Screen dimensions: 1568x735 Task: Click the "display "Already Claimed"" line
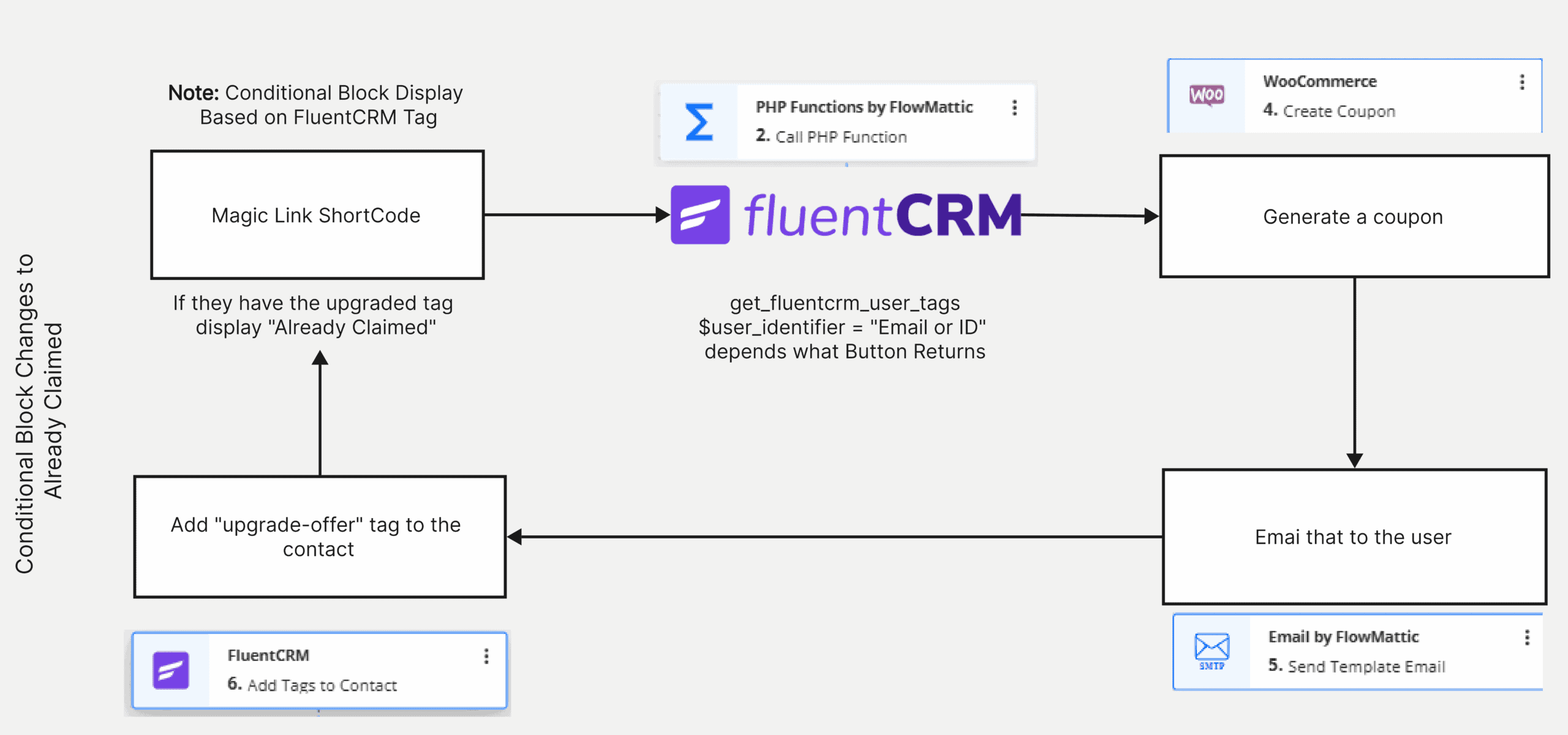(316, 327)
